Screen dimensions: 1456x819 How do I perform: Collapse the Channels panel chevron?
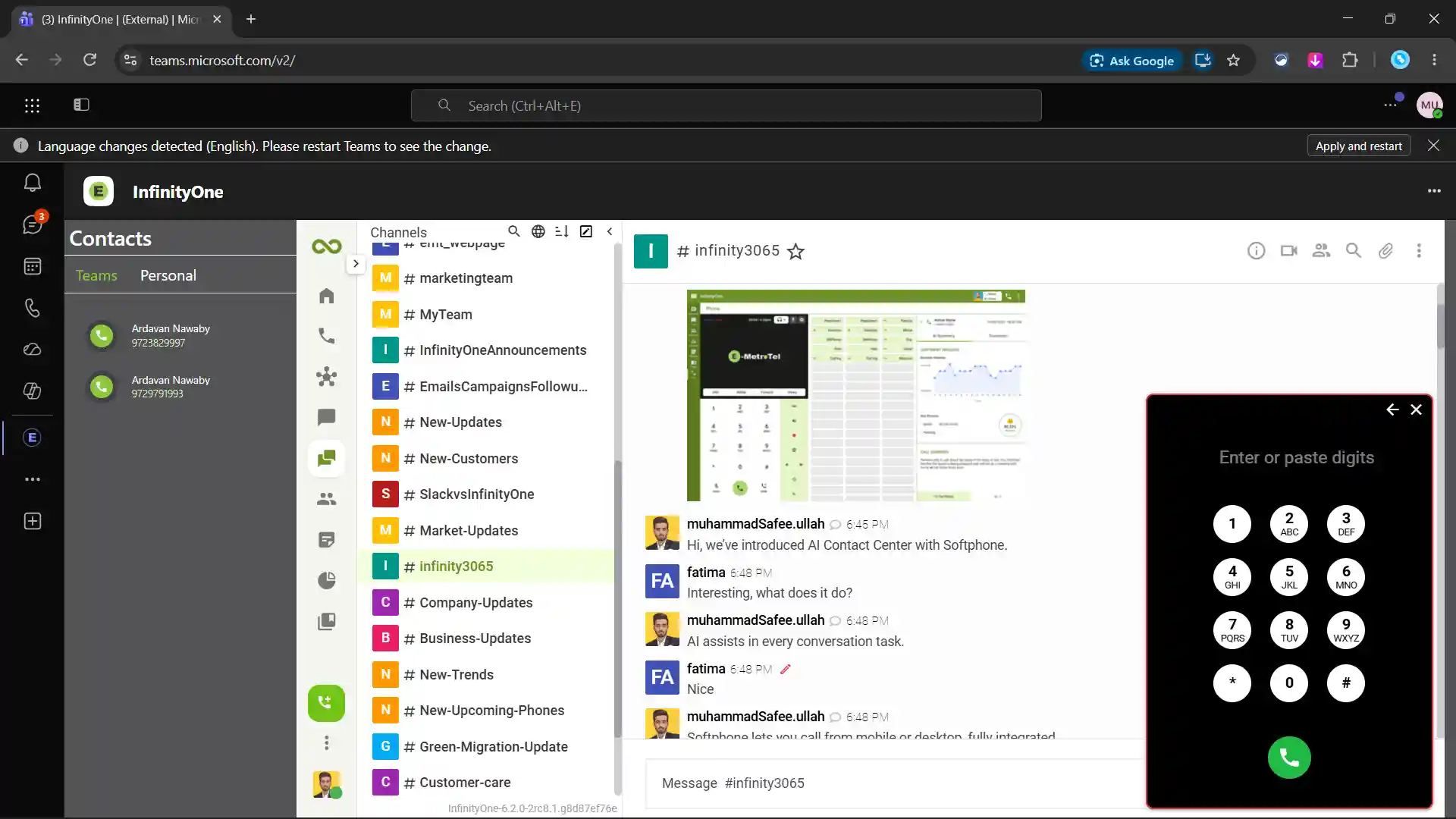610,231
